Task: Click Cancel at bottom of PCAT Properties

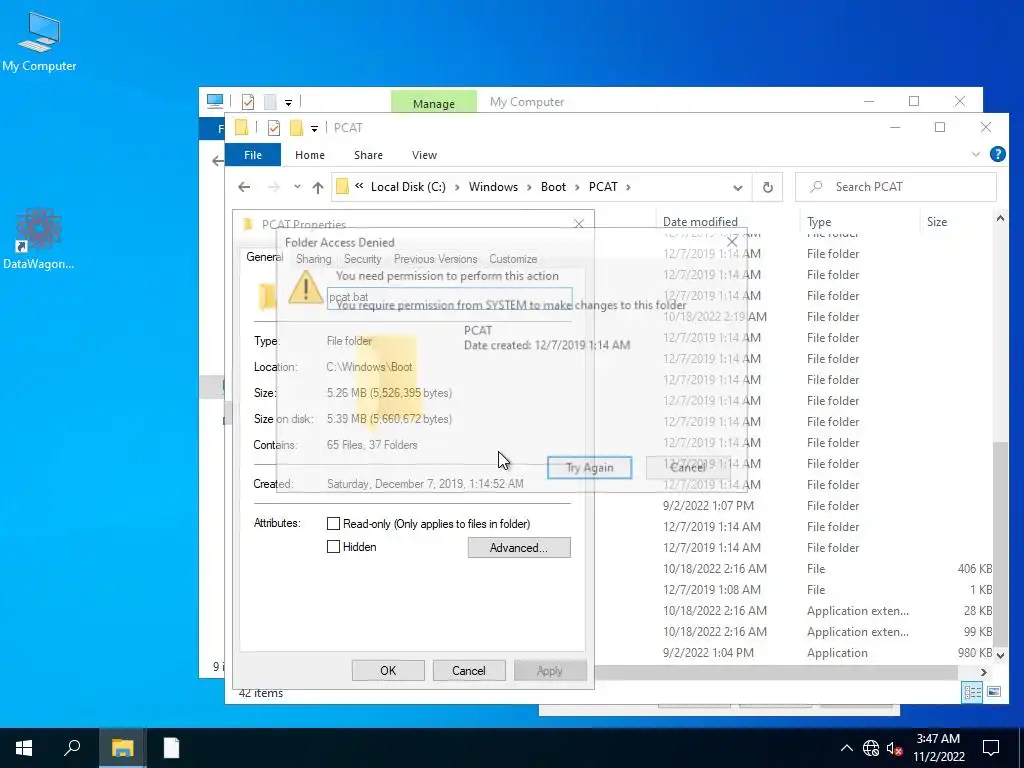Action: [469, 671]
